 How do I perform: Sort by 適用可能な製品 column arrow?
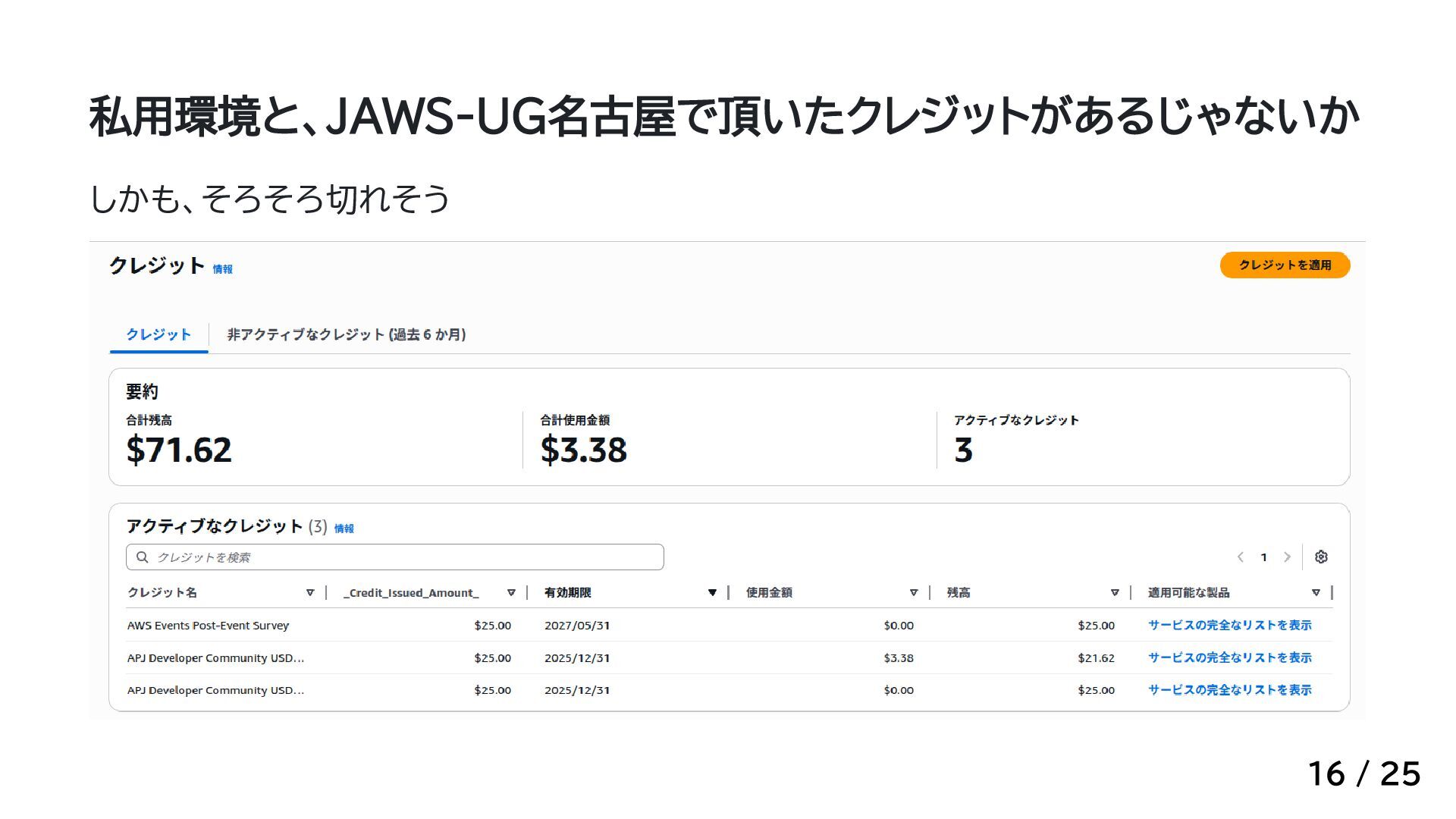(x=1316, y=592)
